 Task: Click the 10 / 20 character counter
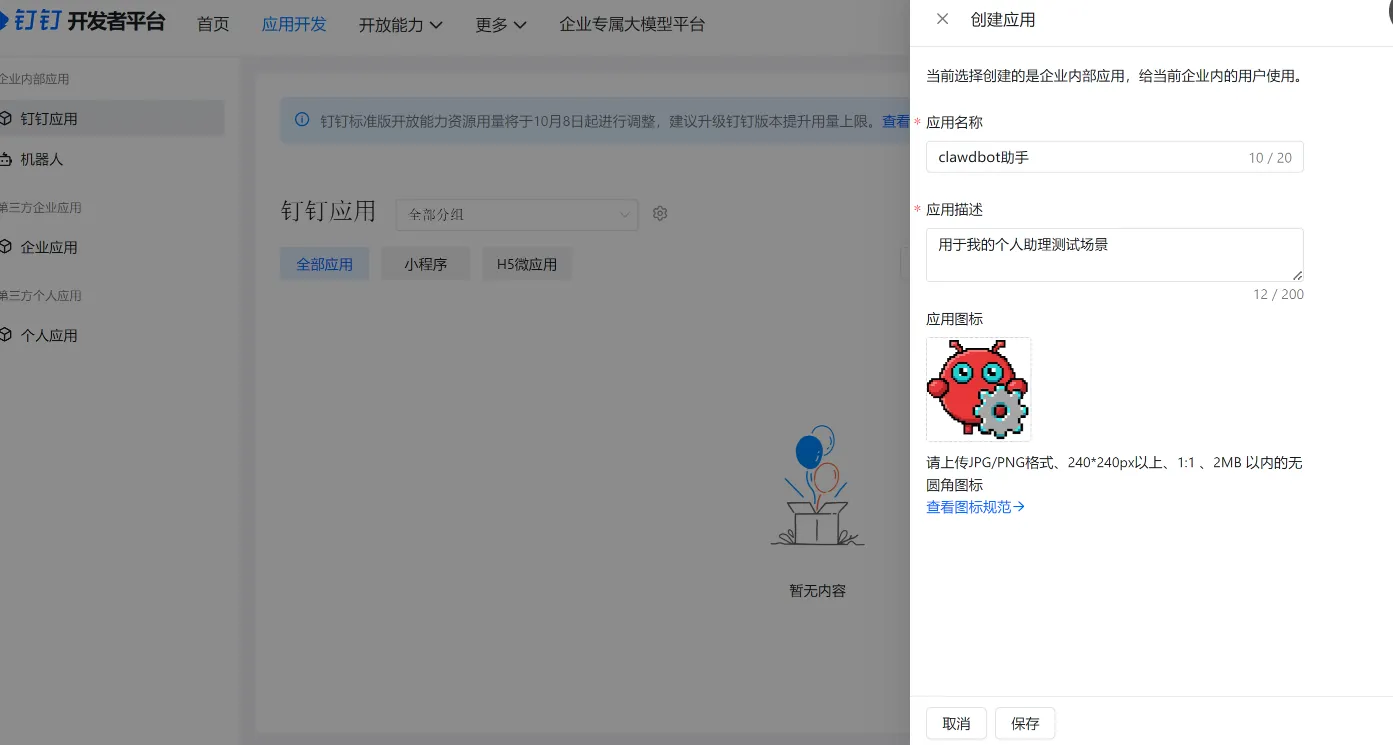pyautogui.click(x=1270, y=158)
